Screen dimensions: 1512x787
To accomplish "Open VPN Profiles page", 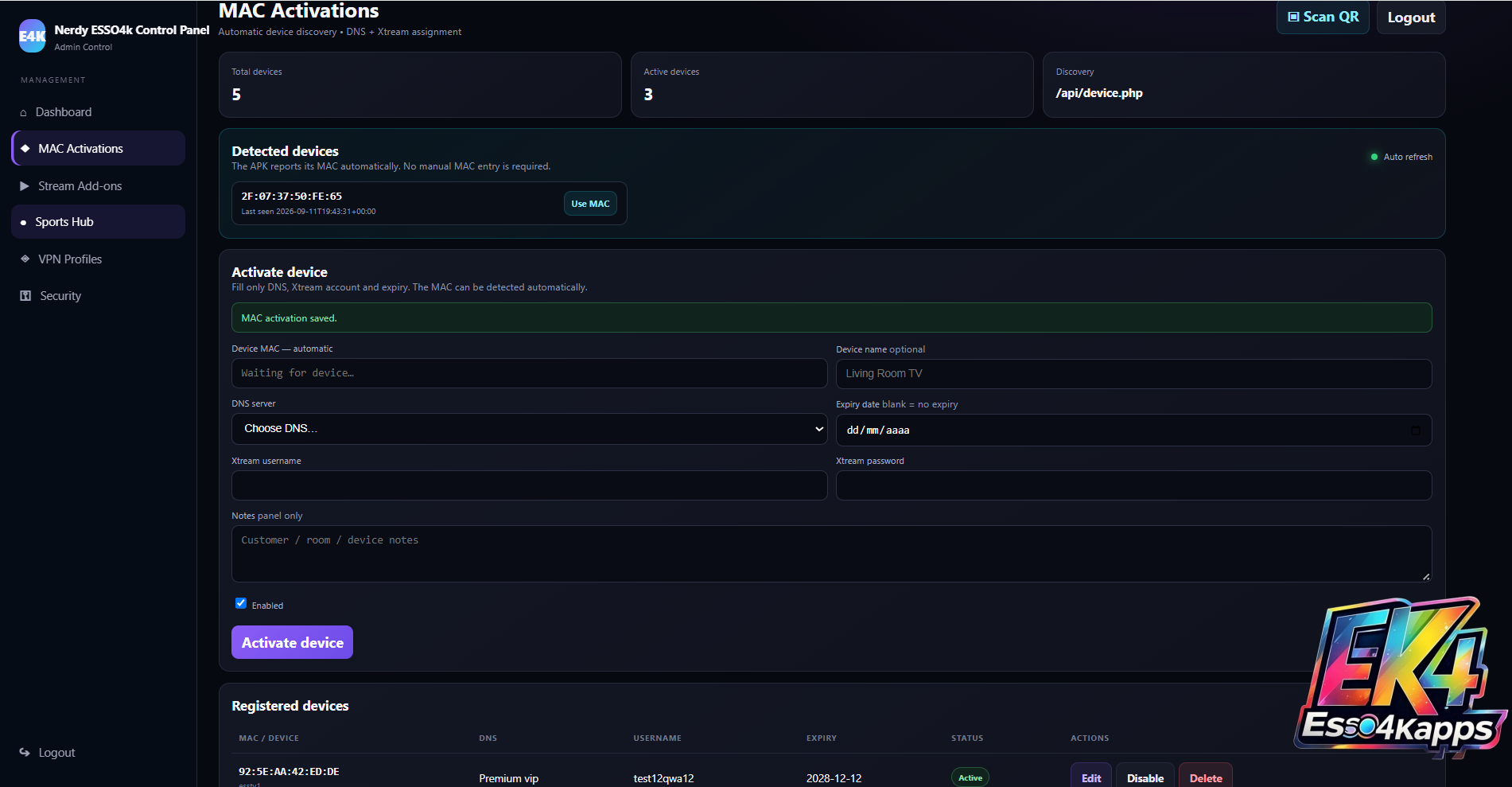I will click(x=99, y=259).
